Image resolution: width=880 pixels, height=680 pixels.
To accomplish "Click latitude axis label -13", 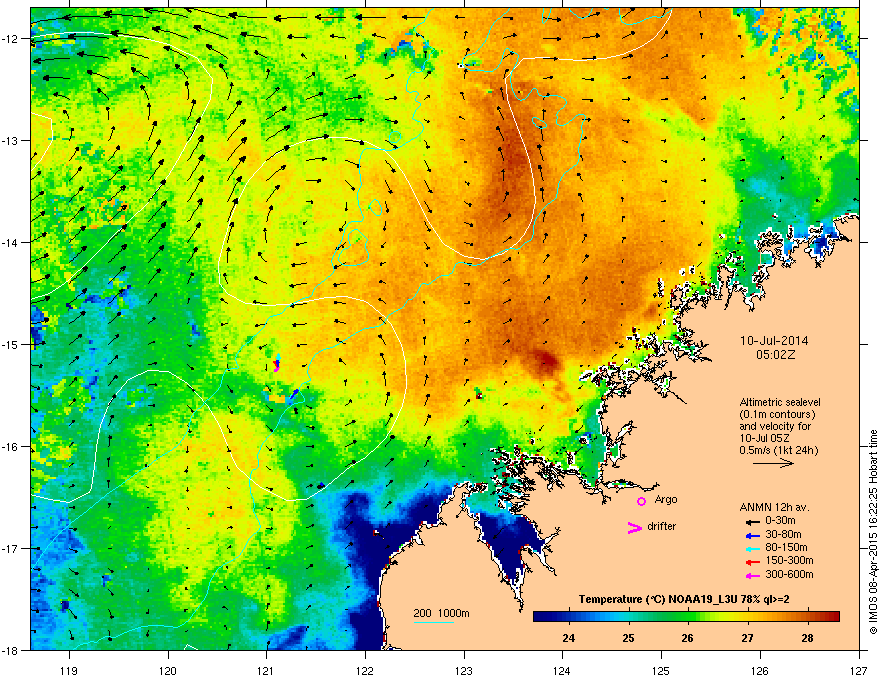I will pos(10,140).
